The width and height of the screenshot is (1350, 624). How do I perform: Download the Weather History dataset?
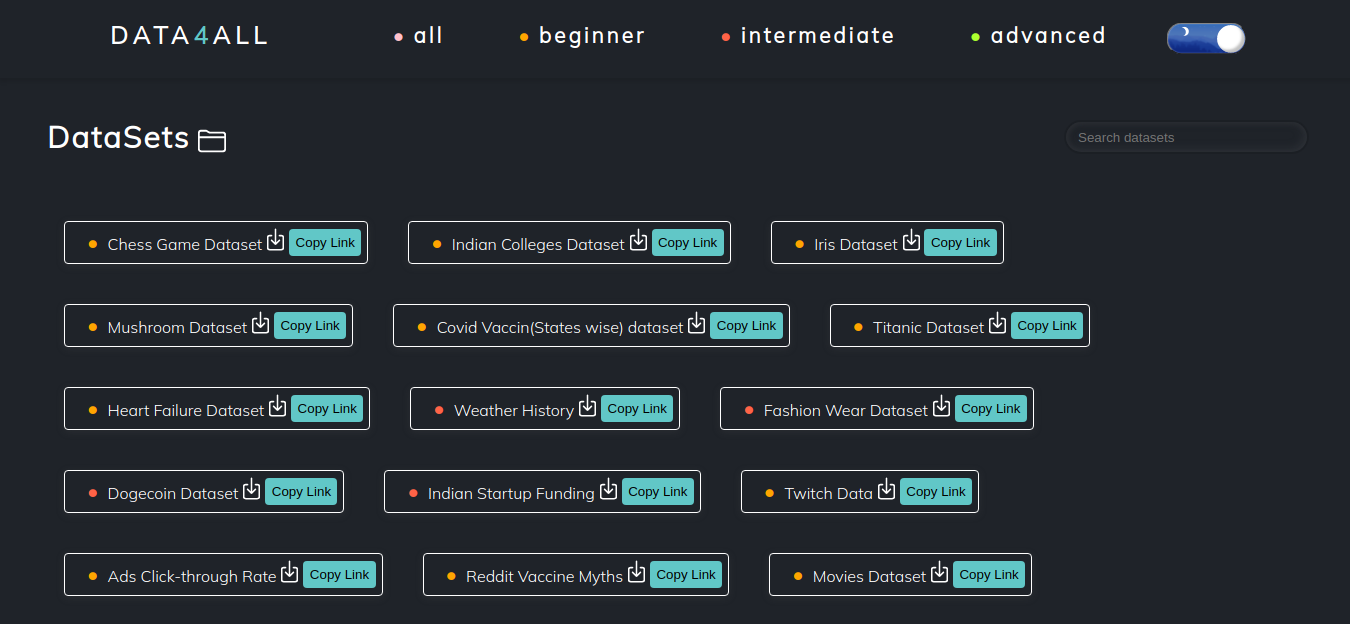(587, 407)
